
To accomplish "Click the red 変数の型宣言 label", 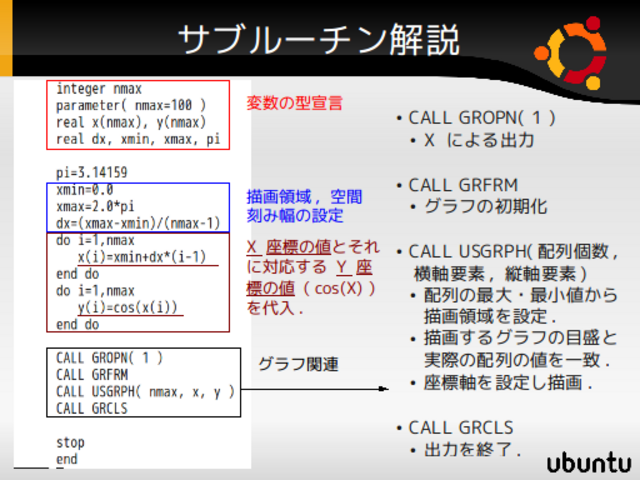I will coord(295,102).
